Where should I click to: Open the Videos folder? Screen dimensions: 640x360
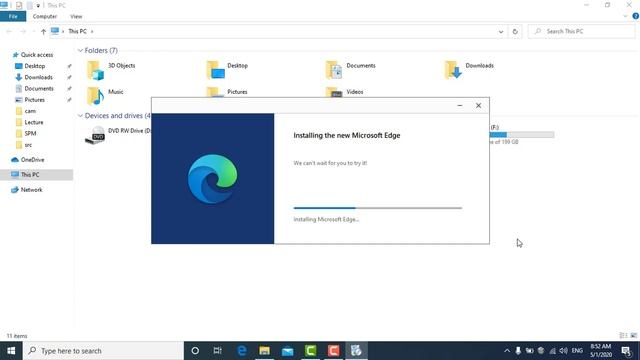click(x=345, y=92)
